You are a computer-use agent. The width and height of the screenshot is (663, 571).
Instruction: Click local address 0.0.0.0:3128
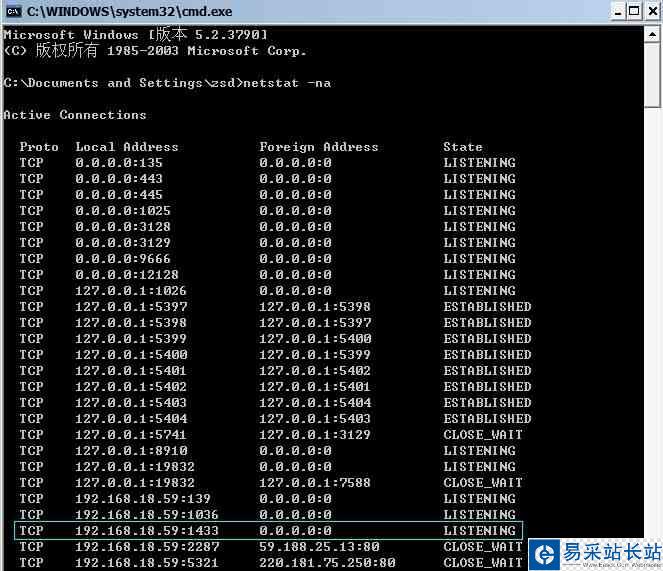(123, 227)
